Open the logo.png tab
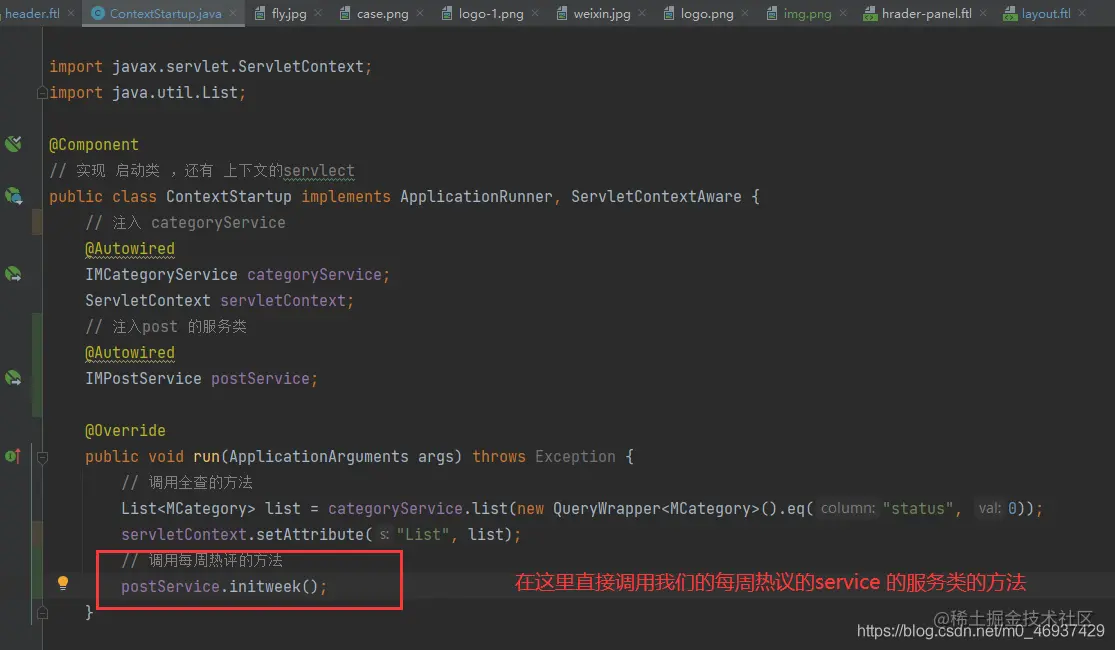 [707, 13]
